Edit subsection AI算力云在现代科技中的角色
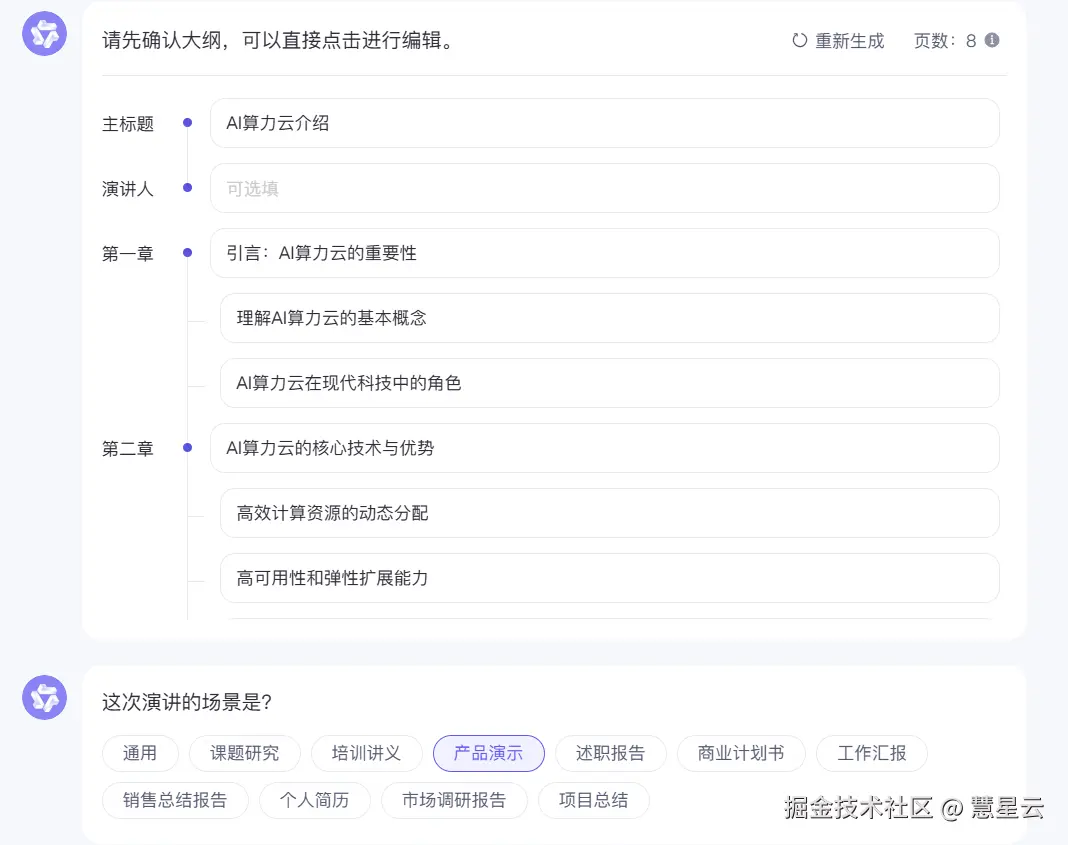 pyautogui.click(x=610, y=383)
